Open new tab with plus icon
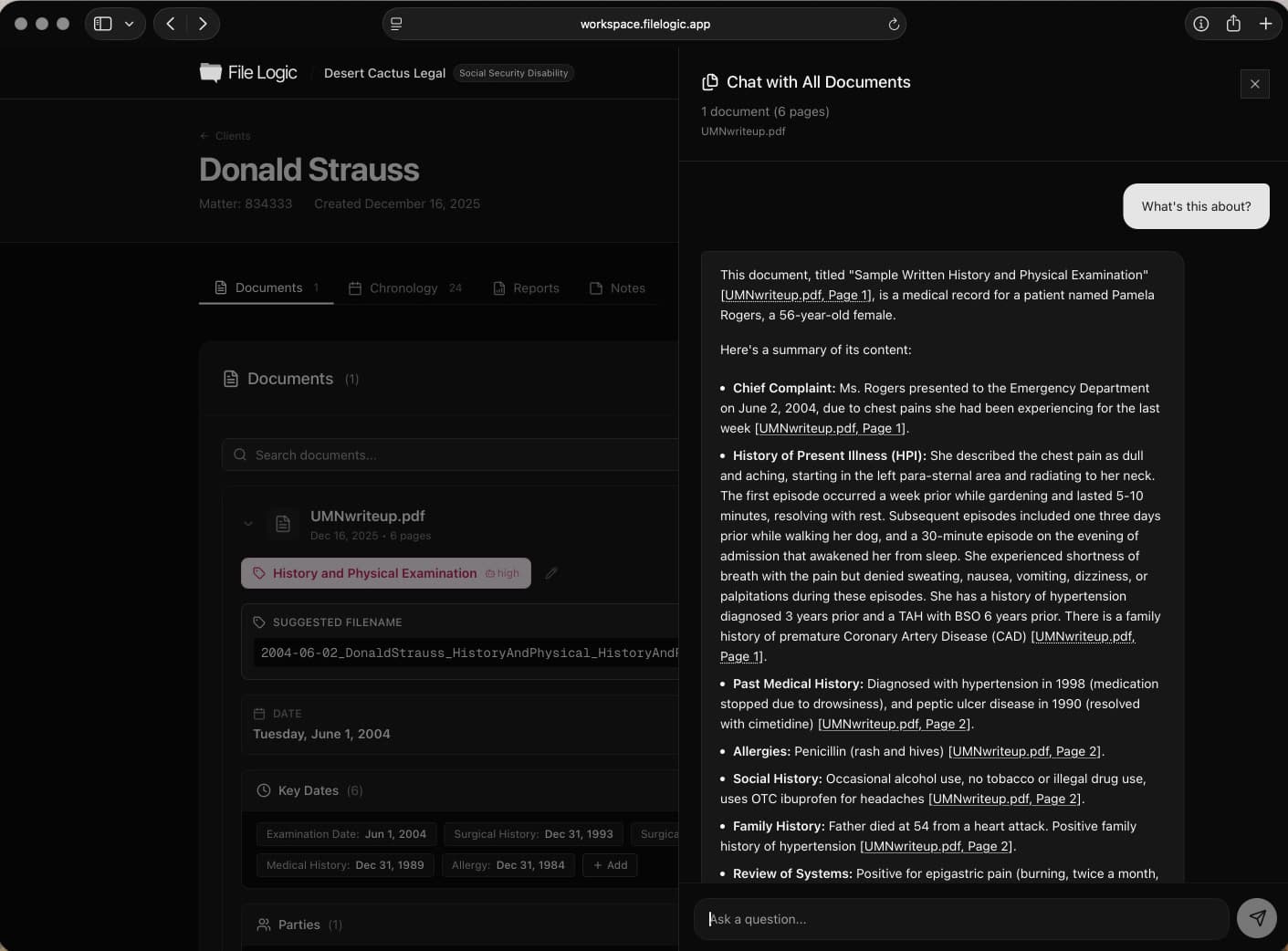The height and width of the screenshot is (951, 1288). 1265,24
